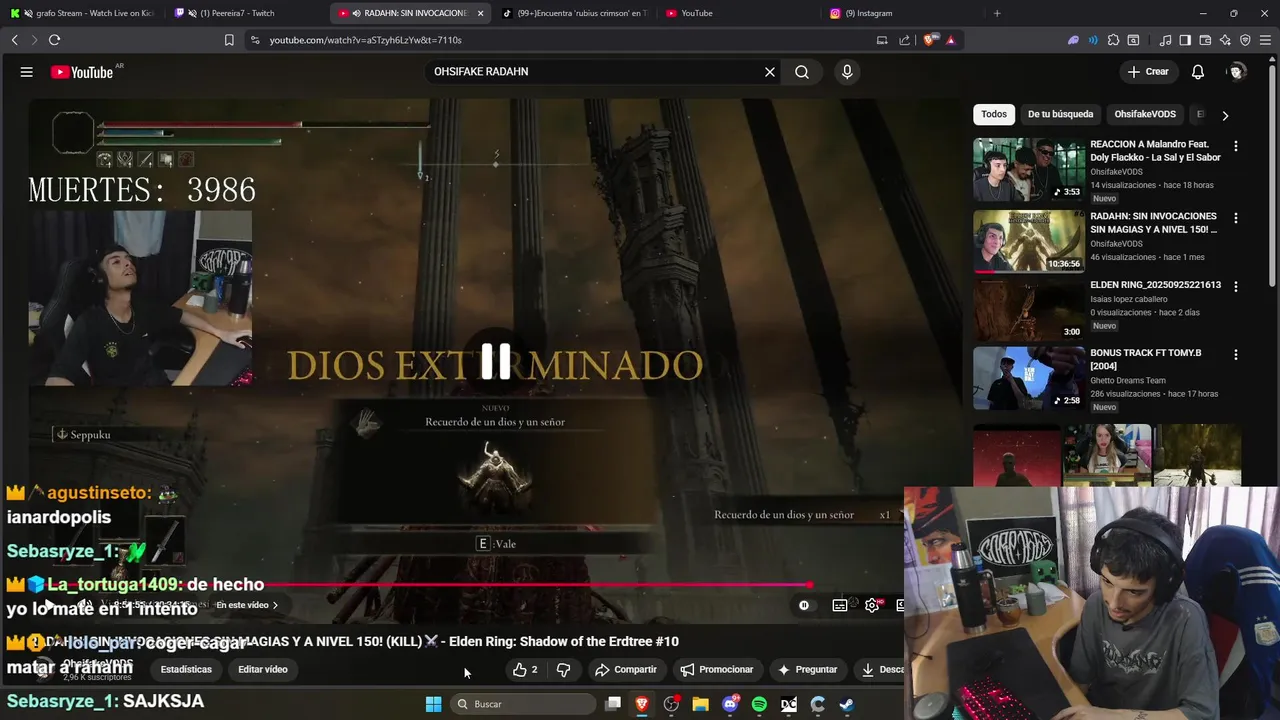This screenshot has width=1280, height=720.
Task: Toggle subtitles on the player
Action: tap(840, 605)
